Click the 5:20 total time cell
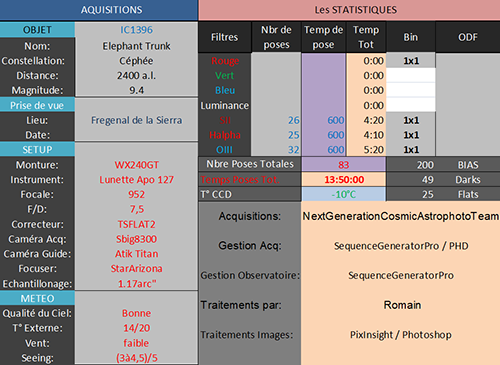 pyautogui.click(x=367, y=150)
